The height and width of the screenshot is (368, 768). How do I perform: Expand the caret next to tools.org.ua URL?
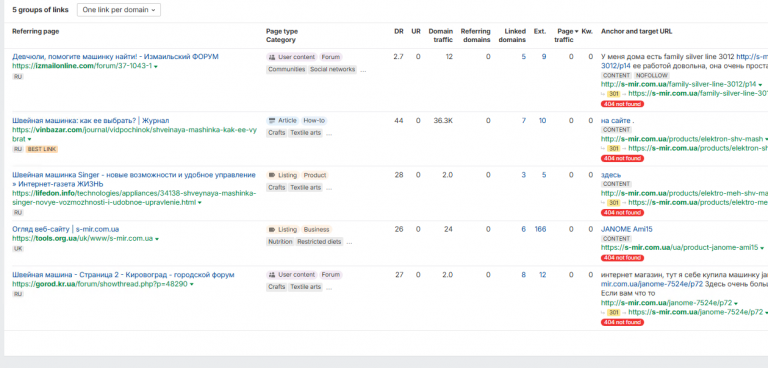pyautogui.click(x=157, y=239)
